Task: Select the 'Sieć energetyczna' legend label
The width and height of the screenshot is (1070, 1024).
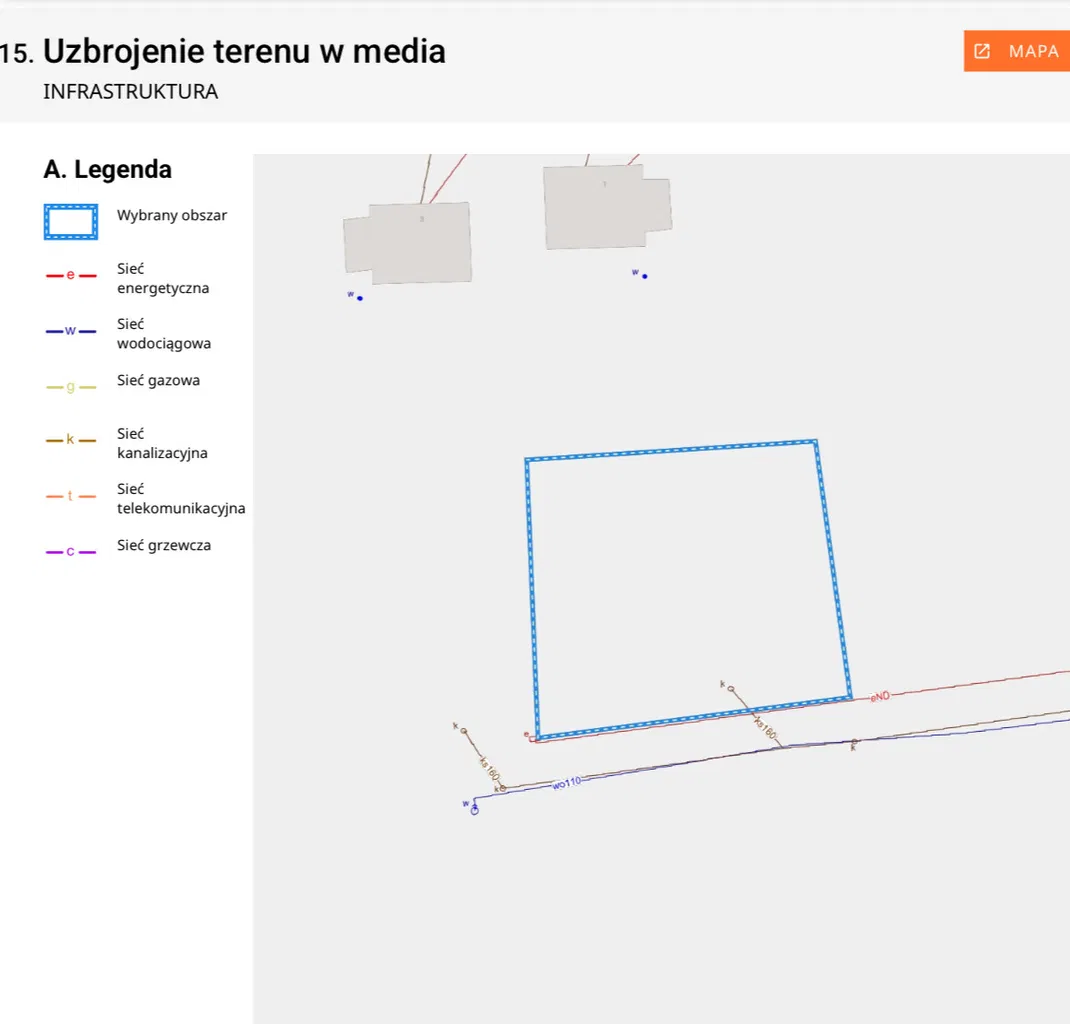Action: coord(162,279)
